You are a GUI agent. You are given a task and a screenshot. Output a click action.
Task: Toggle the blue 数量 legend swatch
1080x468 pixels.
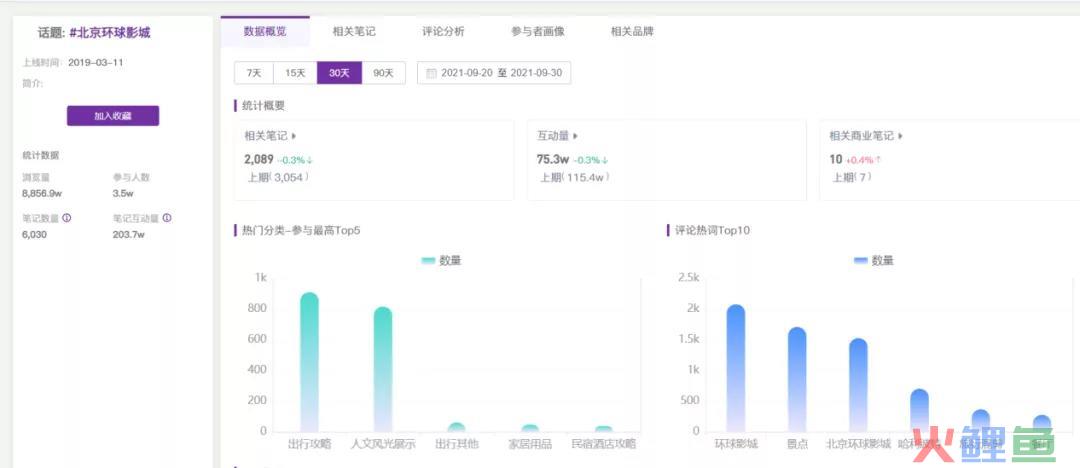click(861, 261)
